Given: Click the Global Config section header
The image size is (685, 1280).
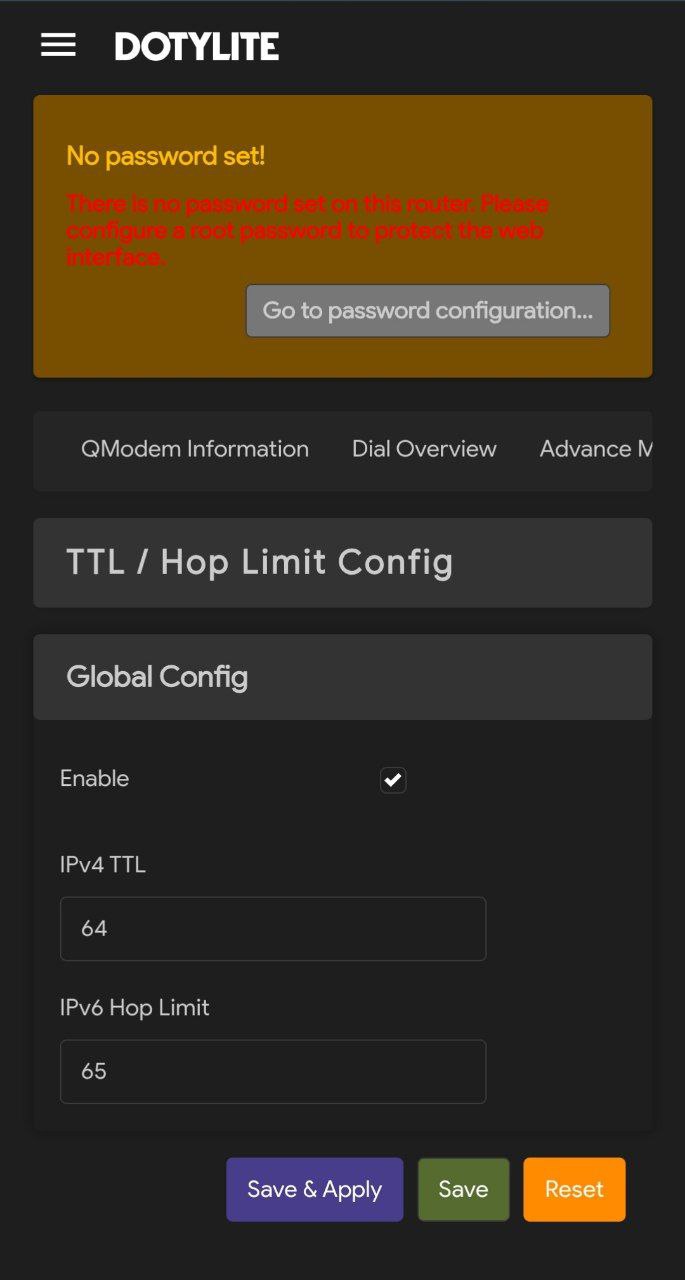Looking at the screenshot, I should pyautogui.click(x=157, y=677).
